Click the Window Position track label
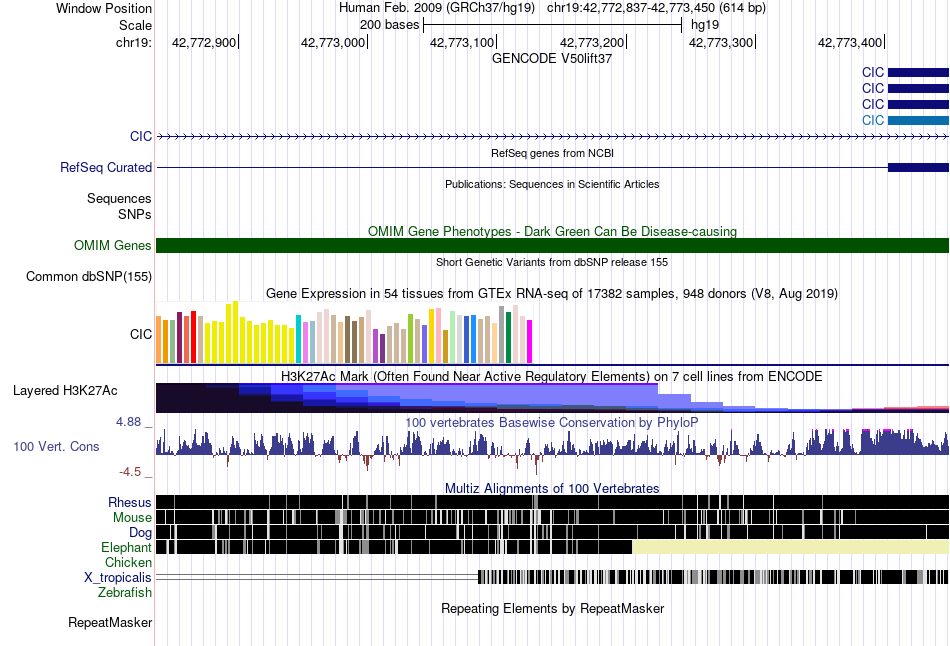The image size is (950, 646). point(104,8)
